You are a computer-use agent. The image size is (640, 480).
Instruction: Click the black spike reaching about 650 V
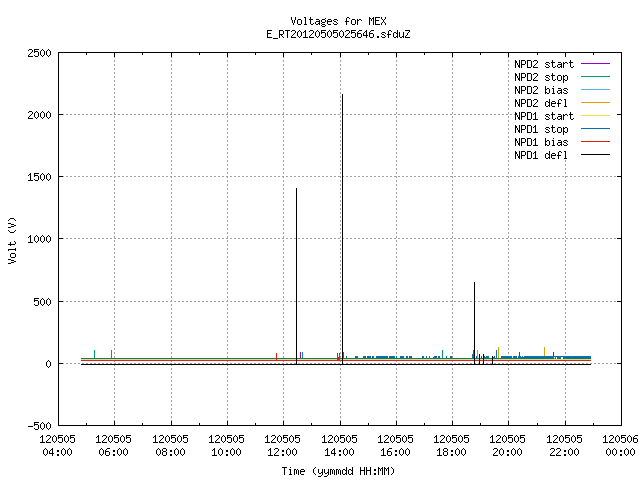(x=474, y=323)
